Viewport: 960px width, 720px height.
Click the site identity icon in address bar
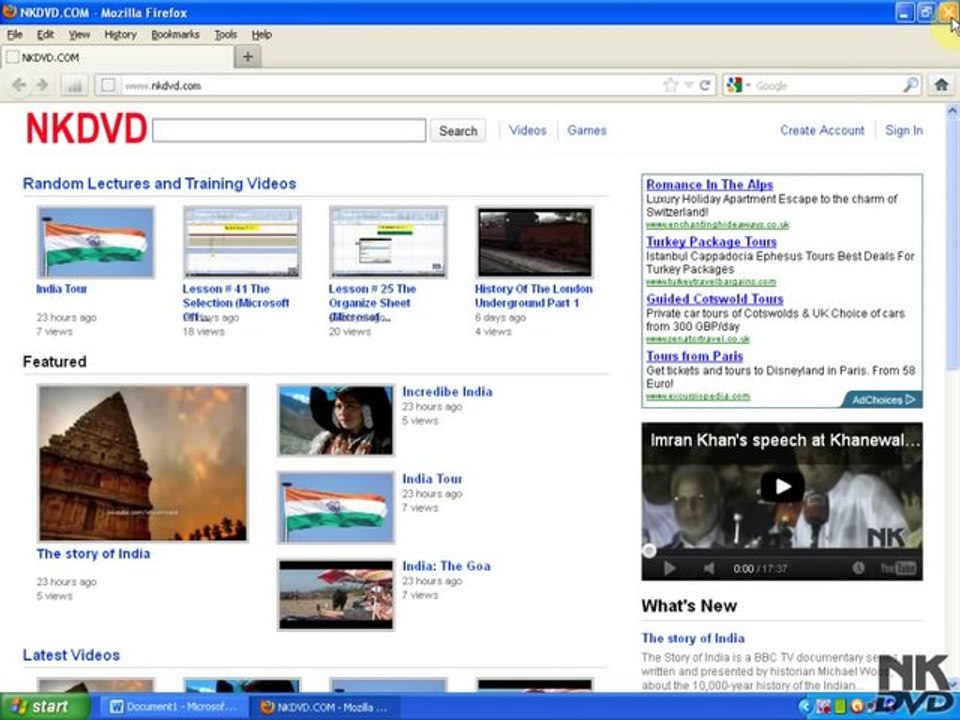pyautogui.click(x=108, y=85)
